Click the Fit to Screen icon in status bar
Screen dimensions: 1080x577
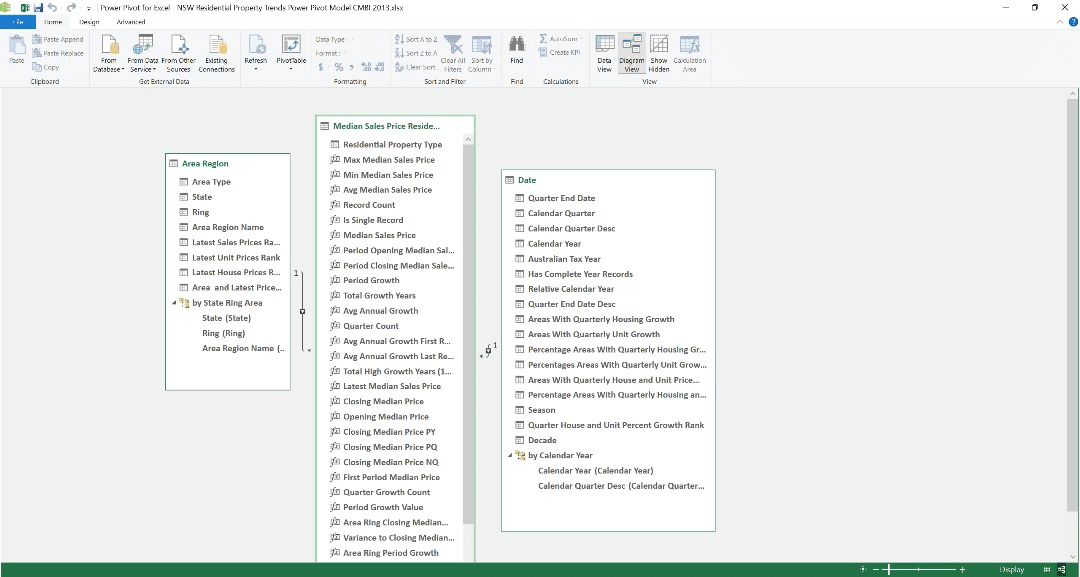click(863, 569)
